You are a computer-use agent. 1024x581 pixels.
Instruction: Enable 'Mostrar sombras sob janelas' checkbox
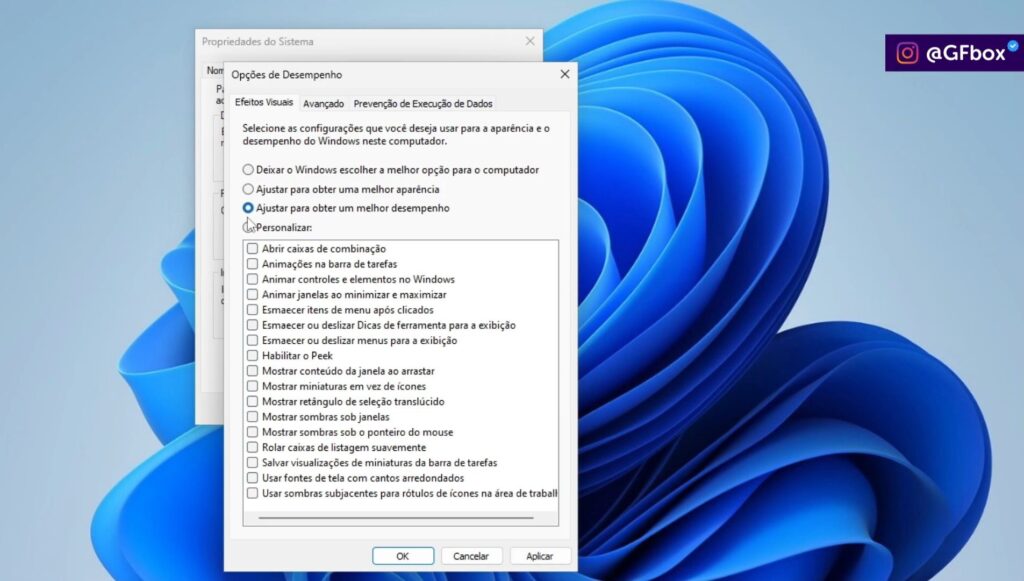click(252, 416)
